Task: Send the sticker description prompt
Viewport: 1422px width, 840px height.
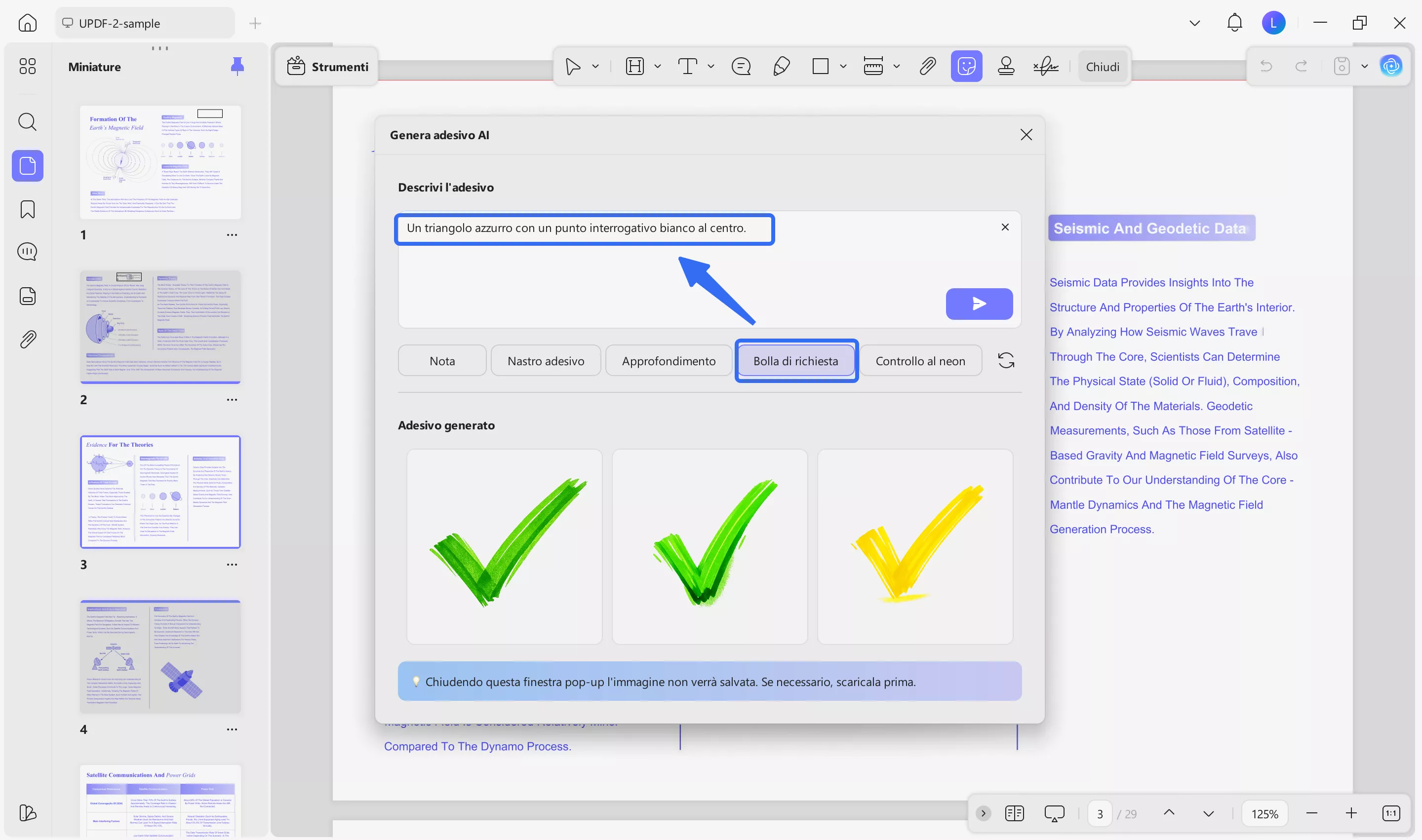Action: (x=979, y=304)
